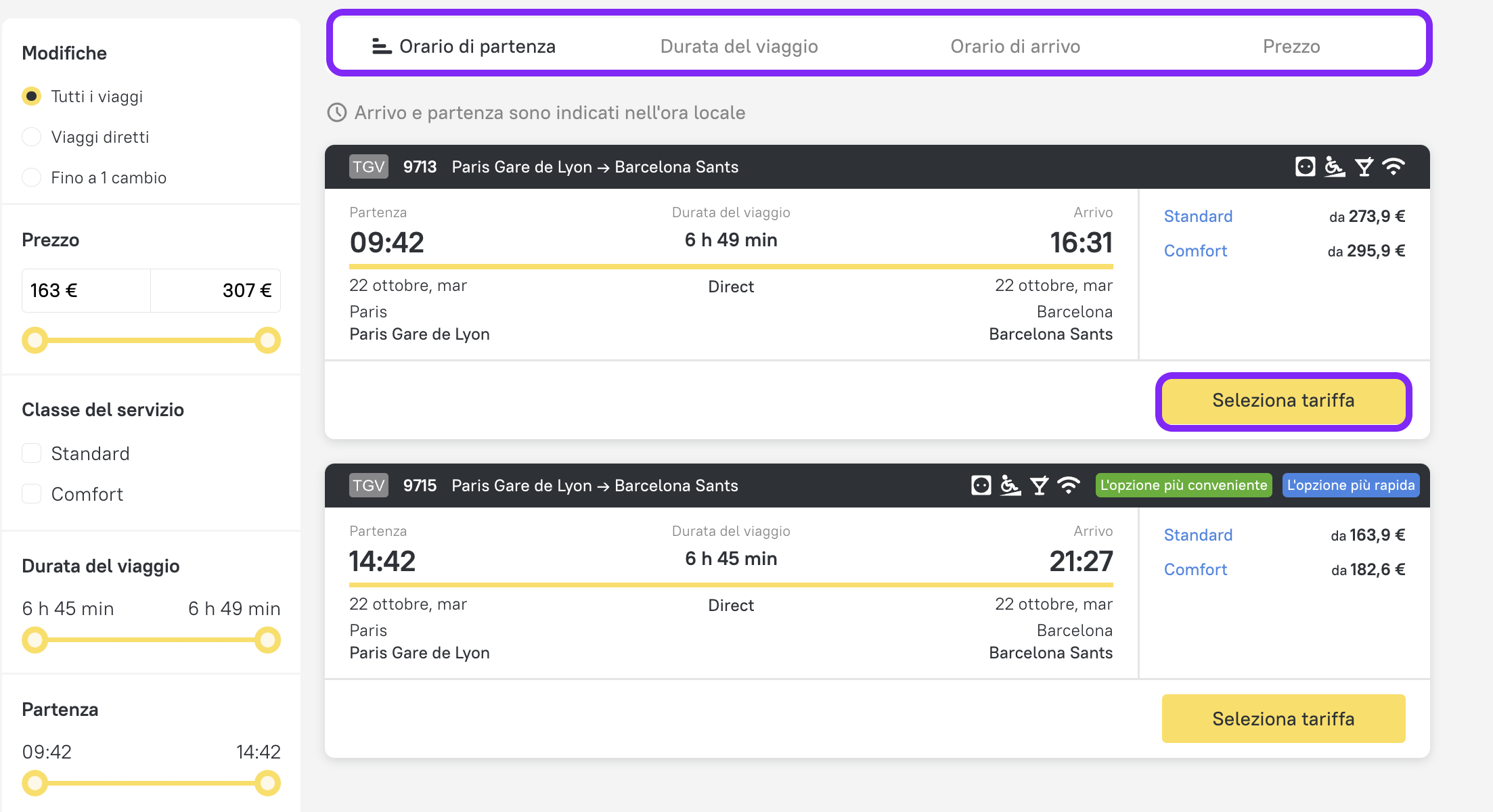Click Wi-Fi icon on train 9715
The width and height of the screenshot is (1493, 812).
(1069, 485)
